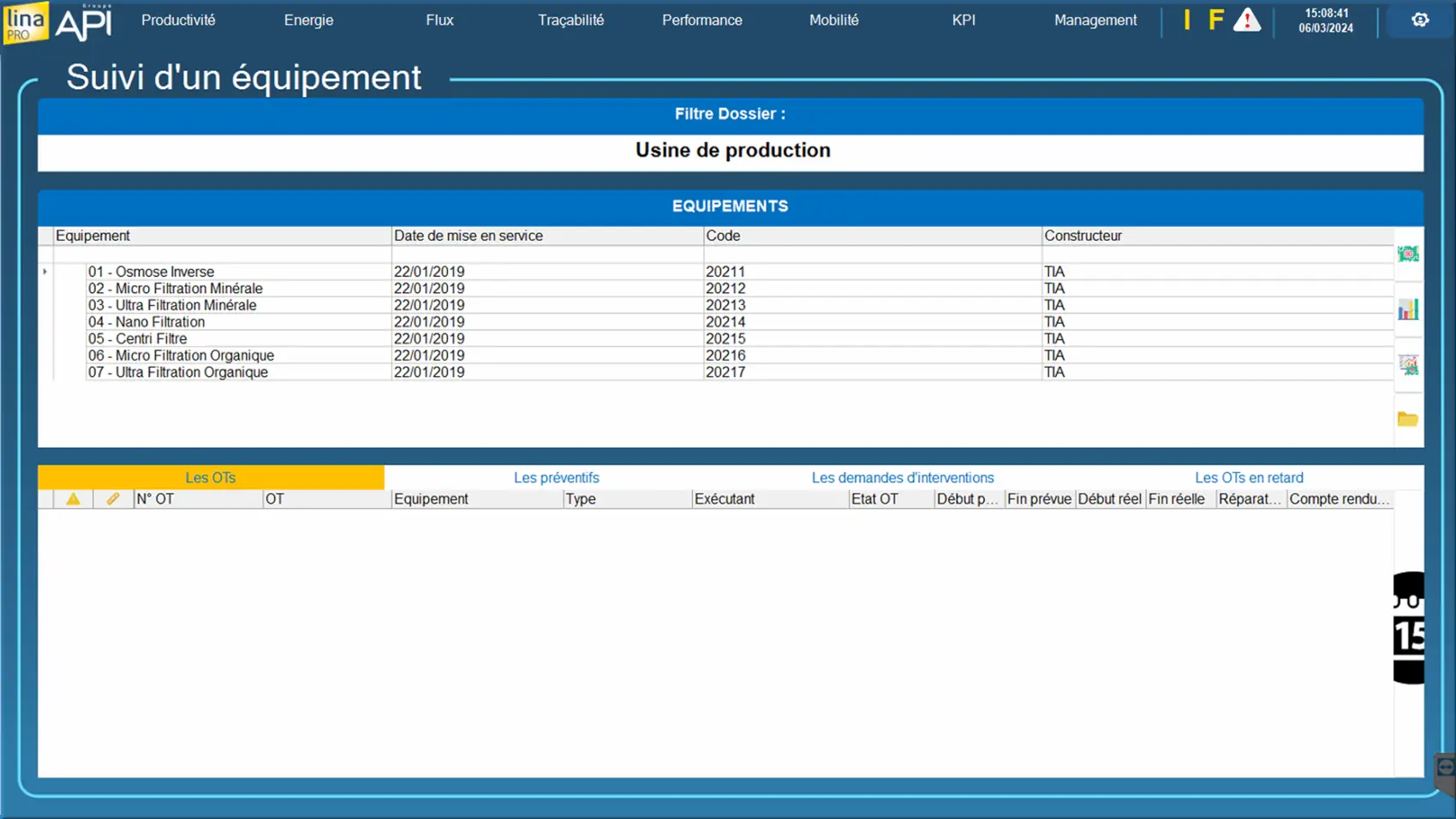Open Les demandes d'interventions tab
1456x819 pixels.
pos(902,477)
